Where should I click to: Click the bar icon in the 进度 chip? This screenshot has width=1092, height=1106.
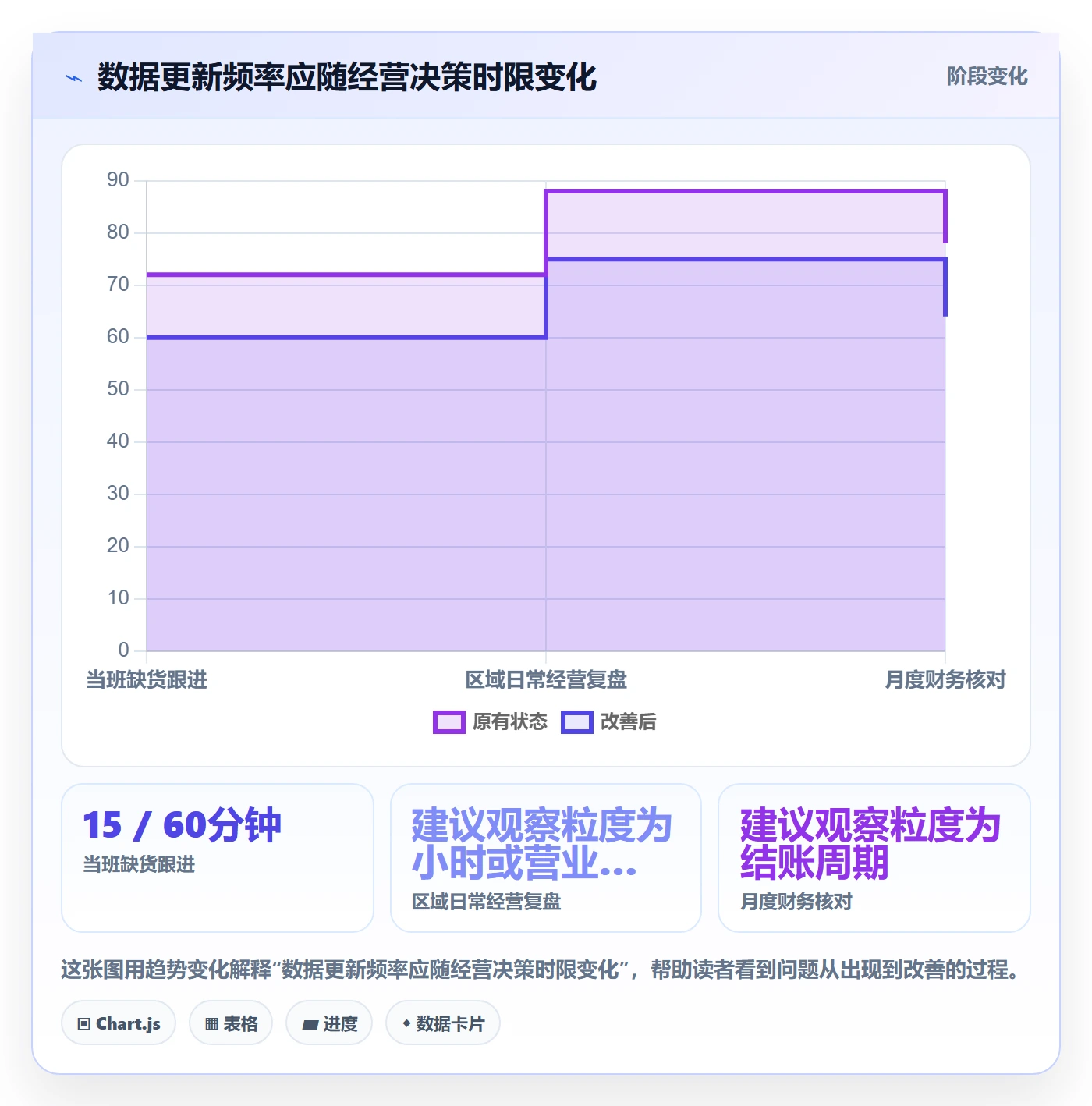point(310,1024)
